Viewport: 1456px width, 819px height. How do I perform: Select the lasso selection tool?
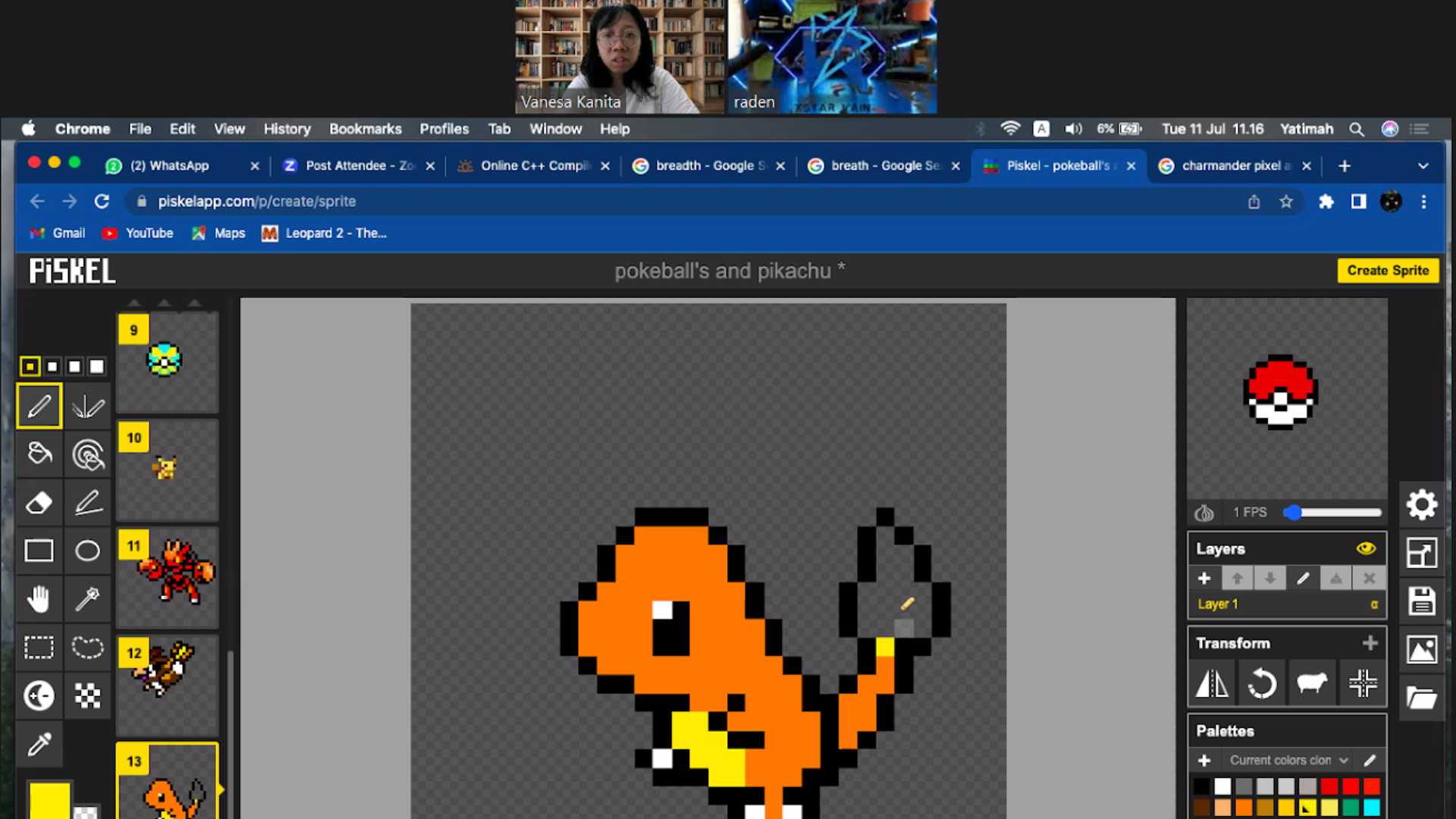pos(87,648)
